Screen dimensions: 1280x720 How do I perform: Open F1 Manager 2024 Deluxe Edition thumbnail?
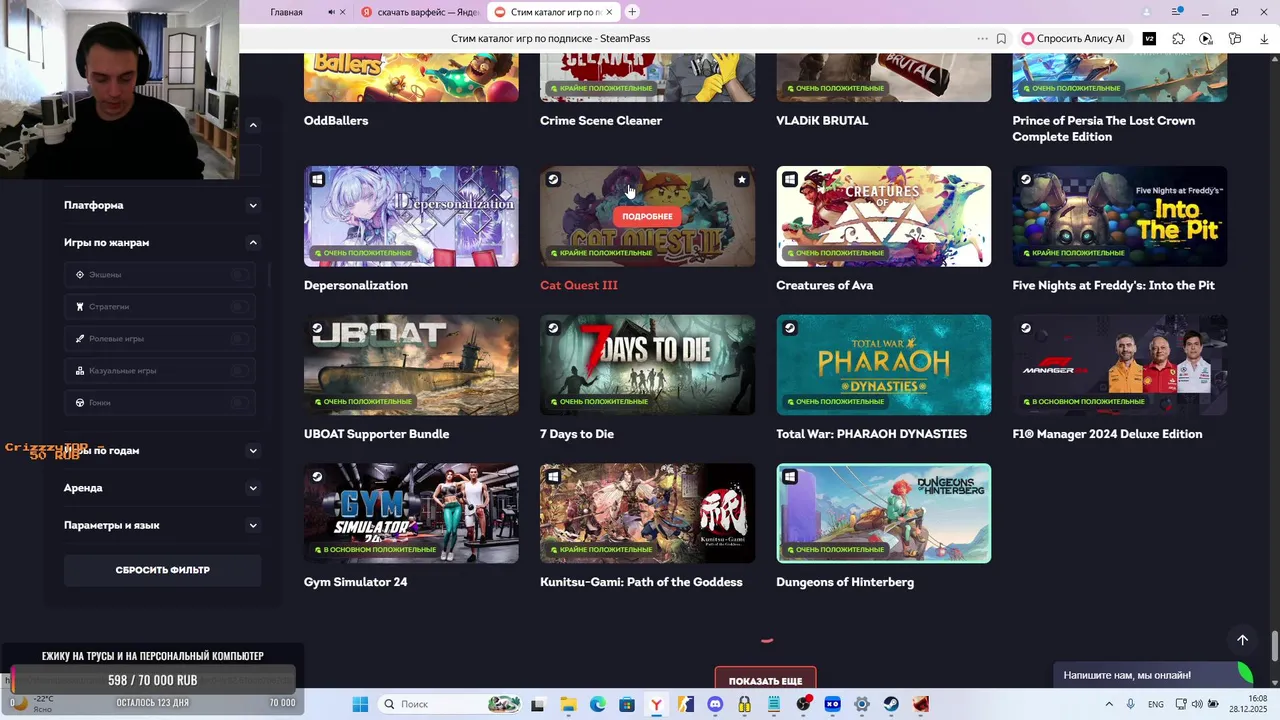[x=1120, y=365]
